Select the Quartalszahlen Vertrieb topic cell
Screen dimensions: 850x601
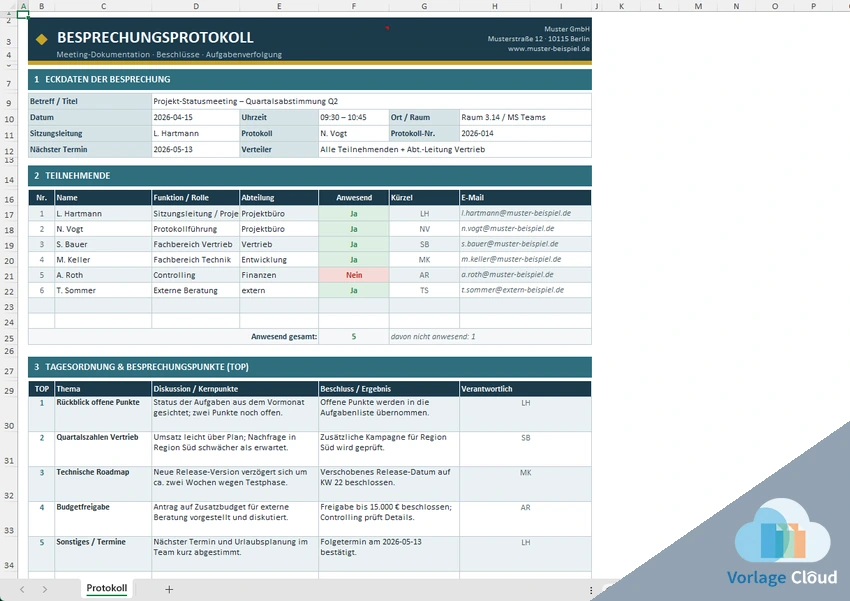pos(103,449)
